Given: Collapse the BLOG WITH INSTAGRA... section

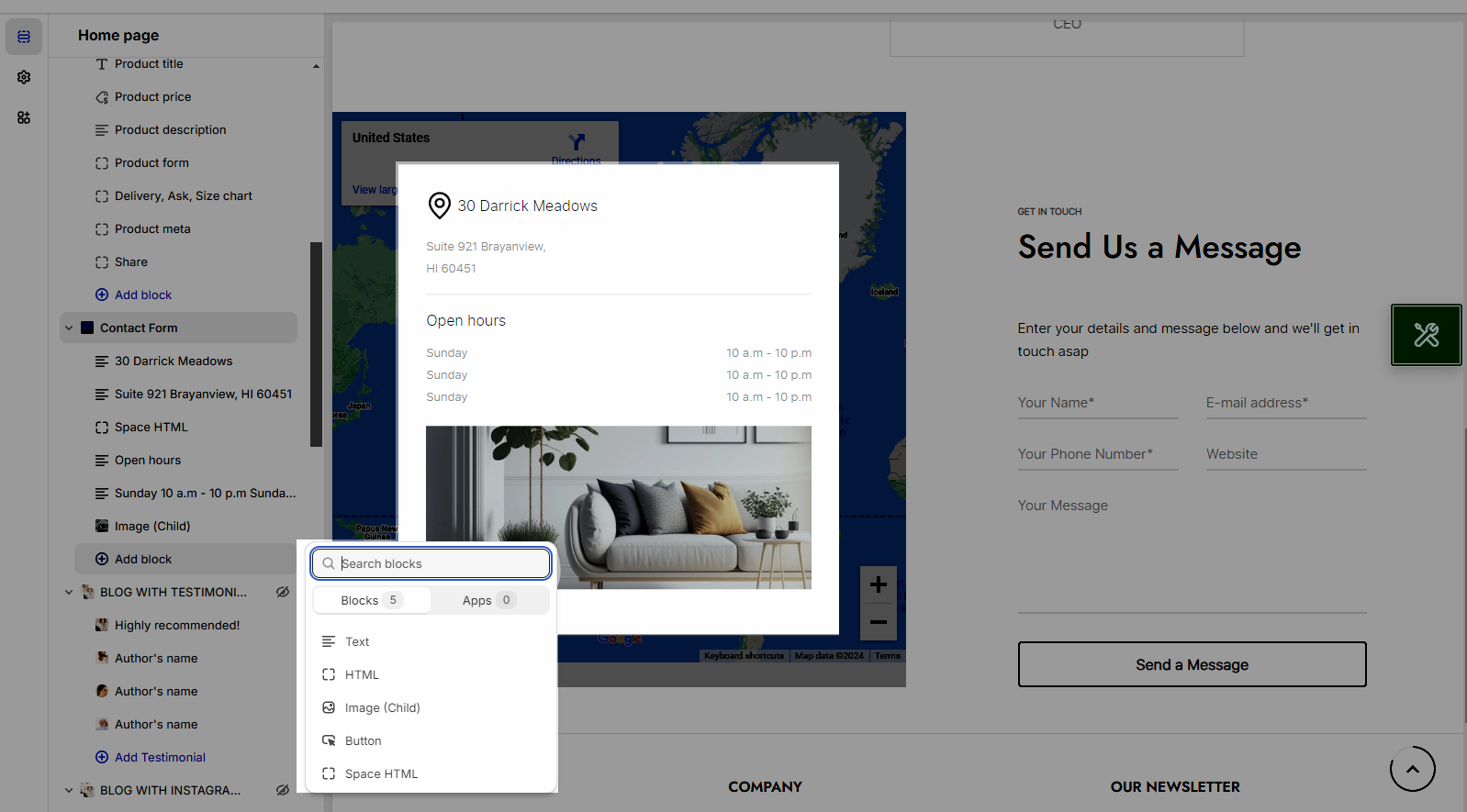Looking at the screenshot, I should [69, 791].
